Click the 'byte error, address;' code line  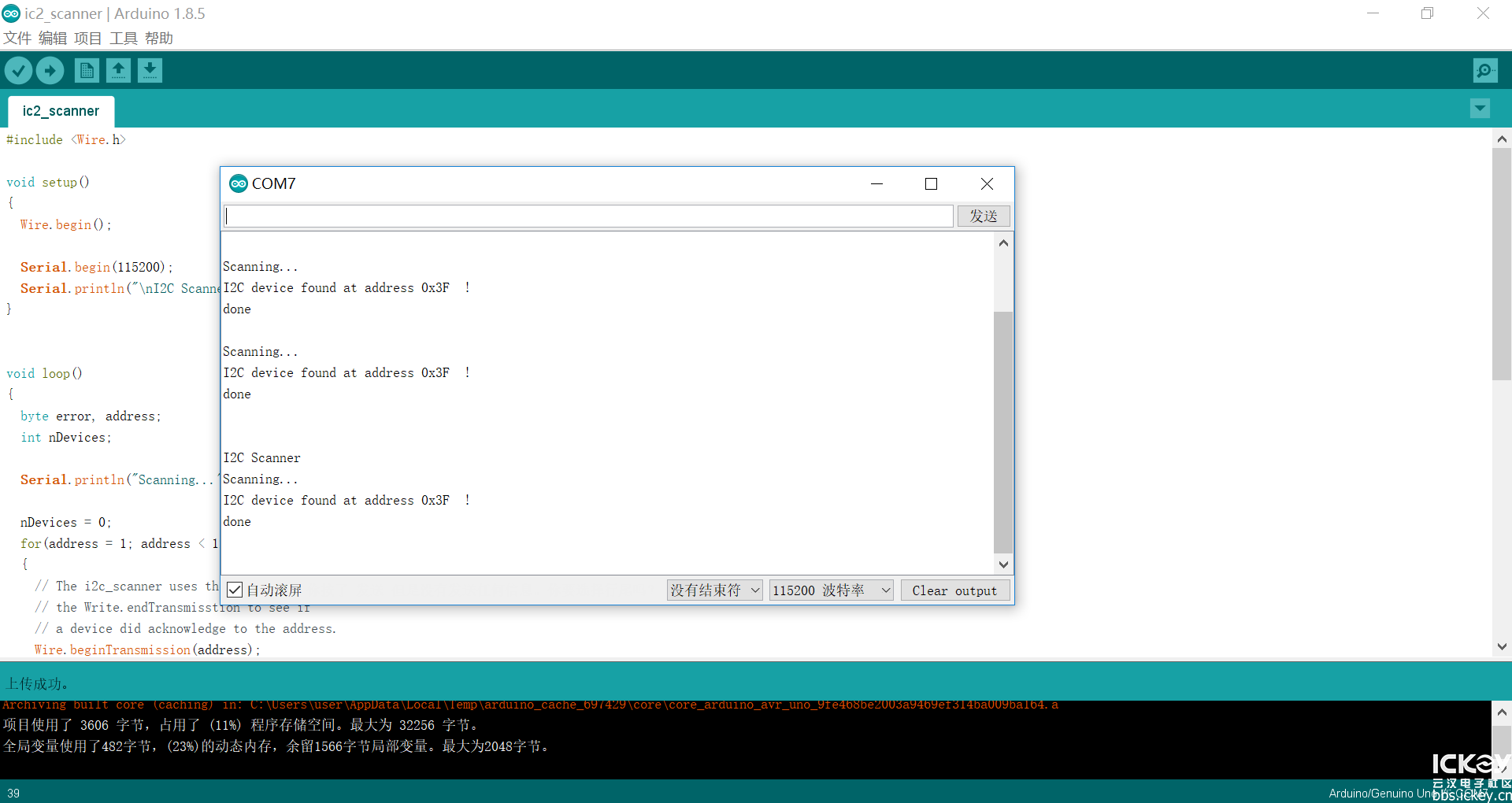coord(91,416)
